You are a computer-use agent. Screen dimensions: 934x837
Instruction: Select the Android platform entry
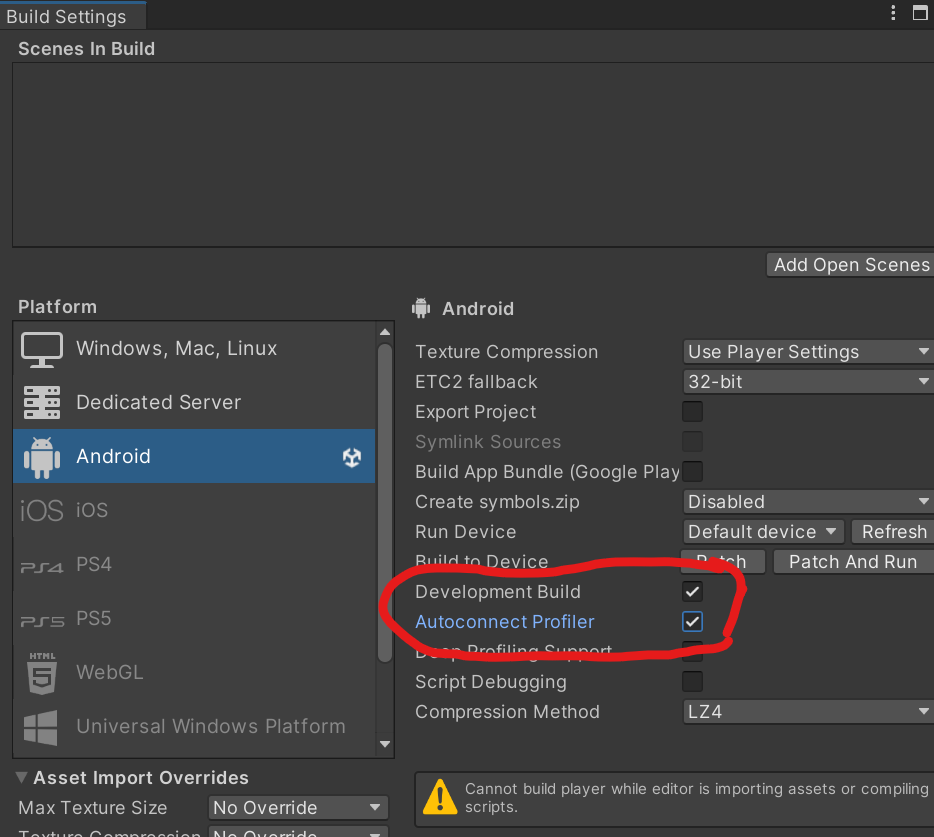194,456
